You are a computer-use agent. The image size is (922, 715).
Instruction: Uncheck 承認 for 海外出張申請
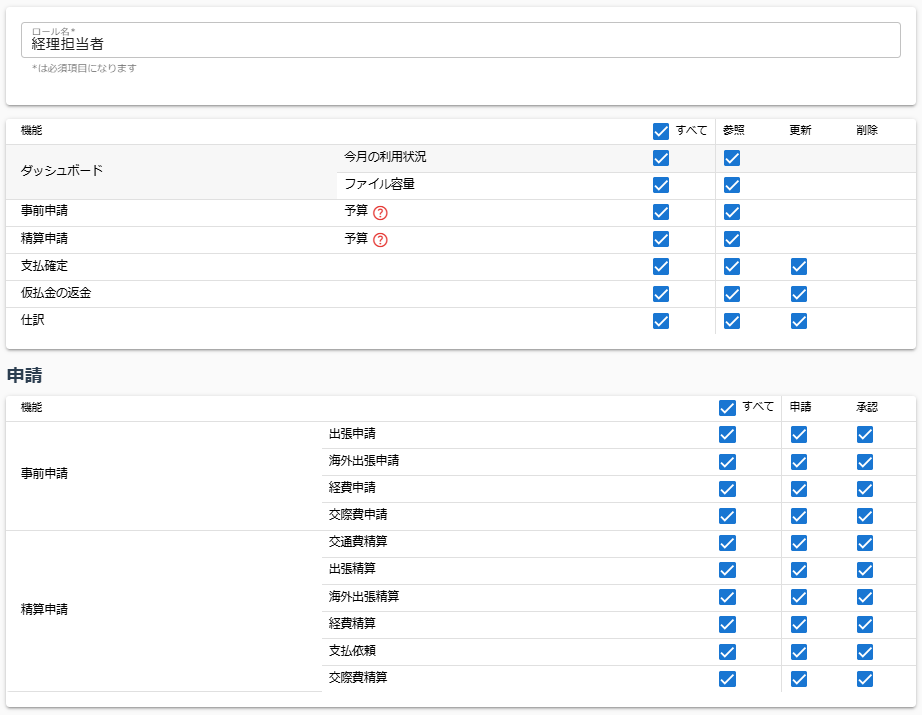pyautogui.click(x=865, y=461)
